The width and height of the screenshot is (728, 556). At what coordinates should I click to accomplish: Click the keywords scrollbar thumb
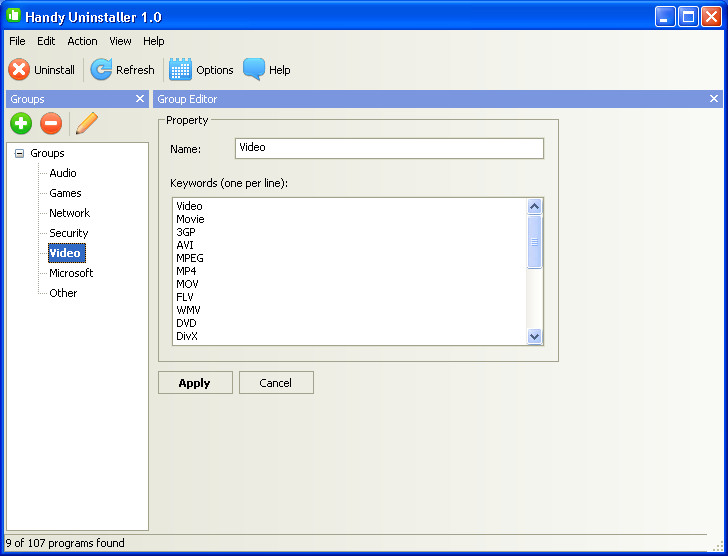(534, 242)
